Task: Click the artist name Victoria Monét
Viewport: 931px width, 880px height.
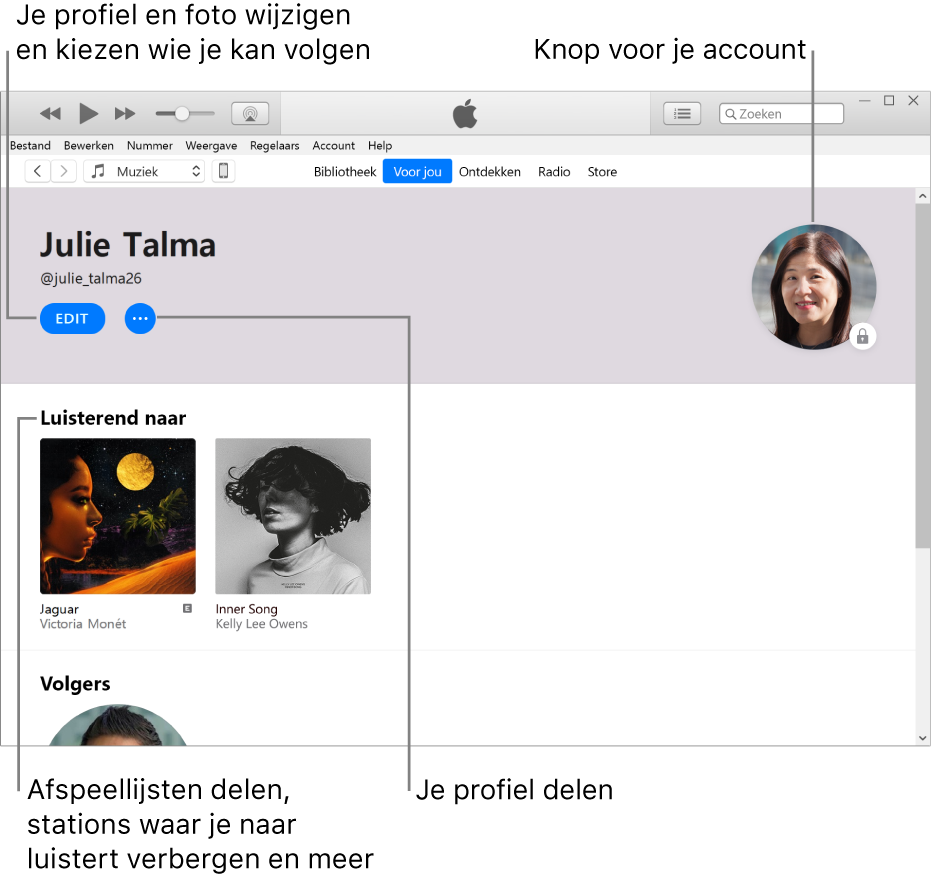Action: pyautogui.click(x=83, y=624)
